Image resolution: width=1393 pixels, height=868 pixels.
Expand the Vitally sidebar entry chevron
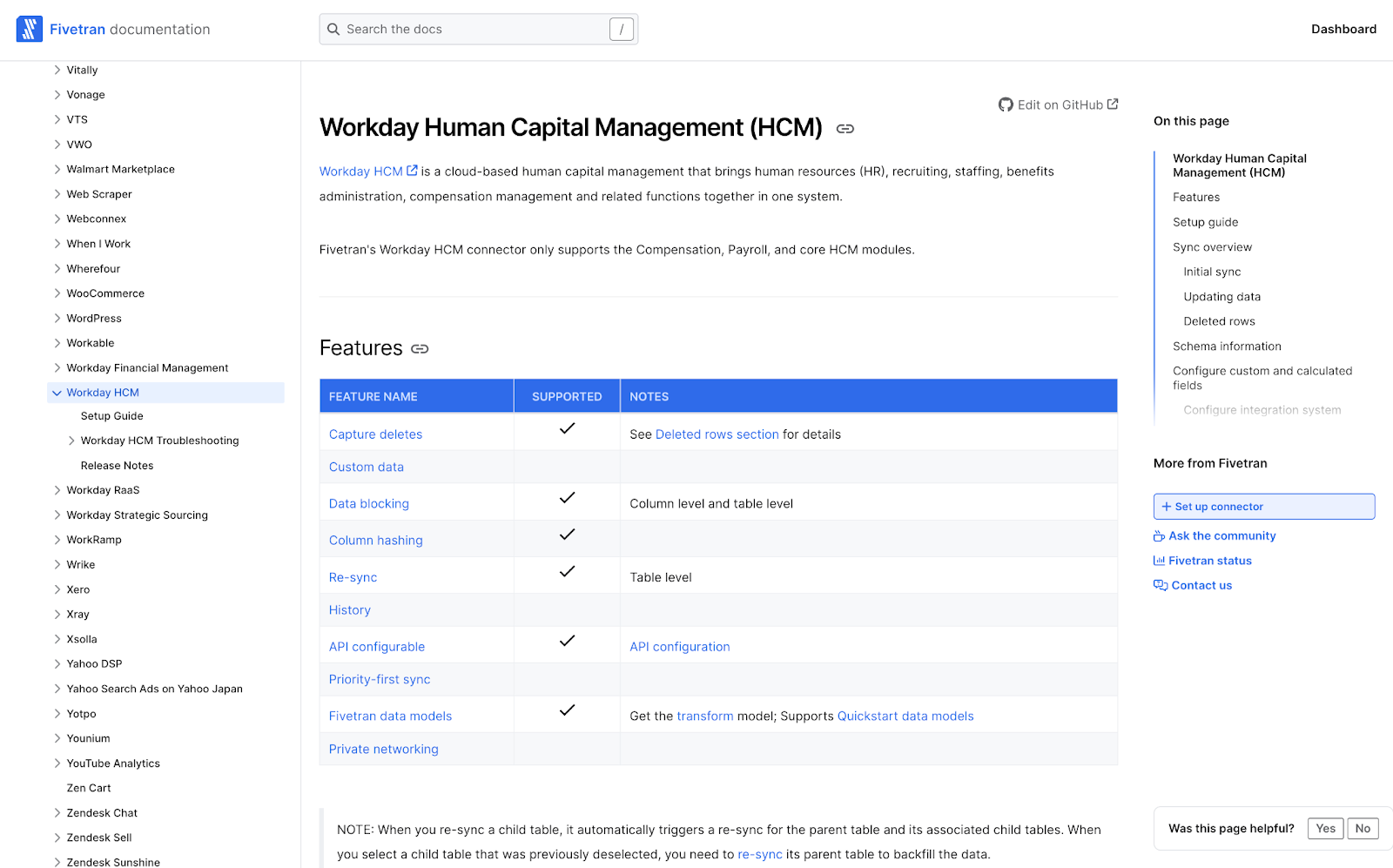[57, 70]
